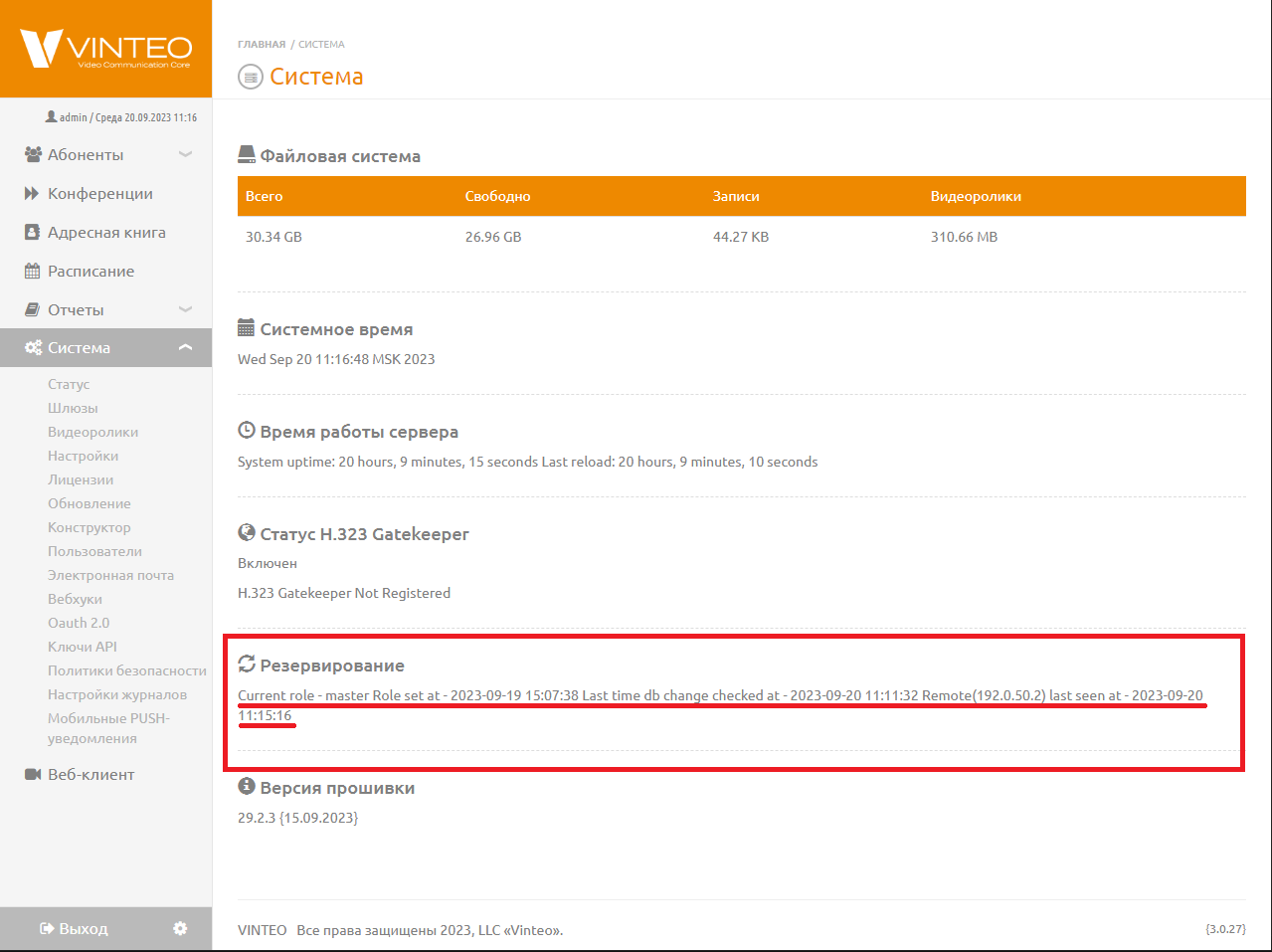
Task: Select the Видеоролики submenu item
Action: point(93,432)
